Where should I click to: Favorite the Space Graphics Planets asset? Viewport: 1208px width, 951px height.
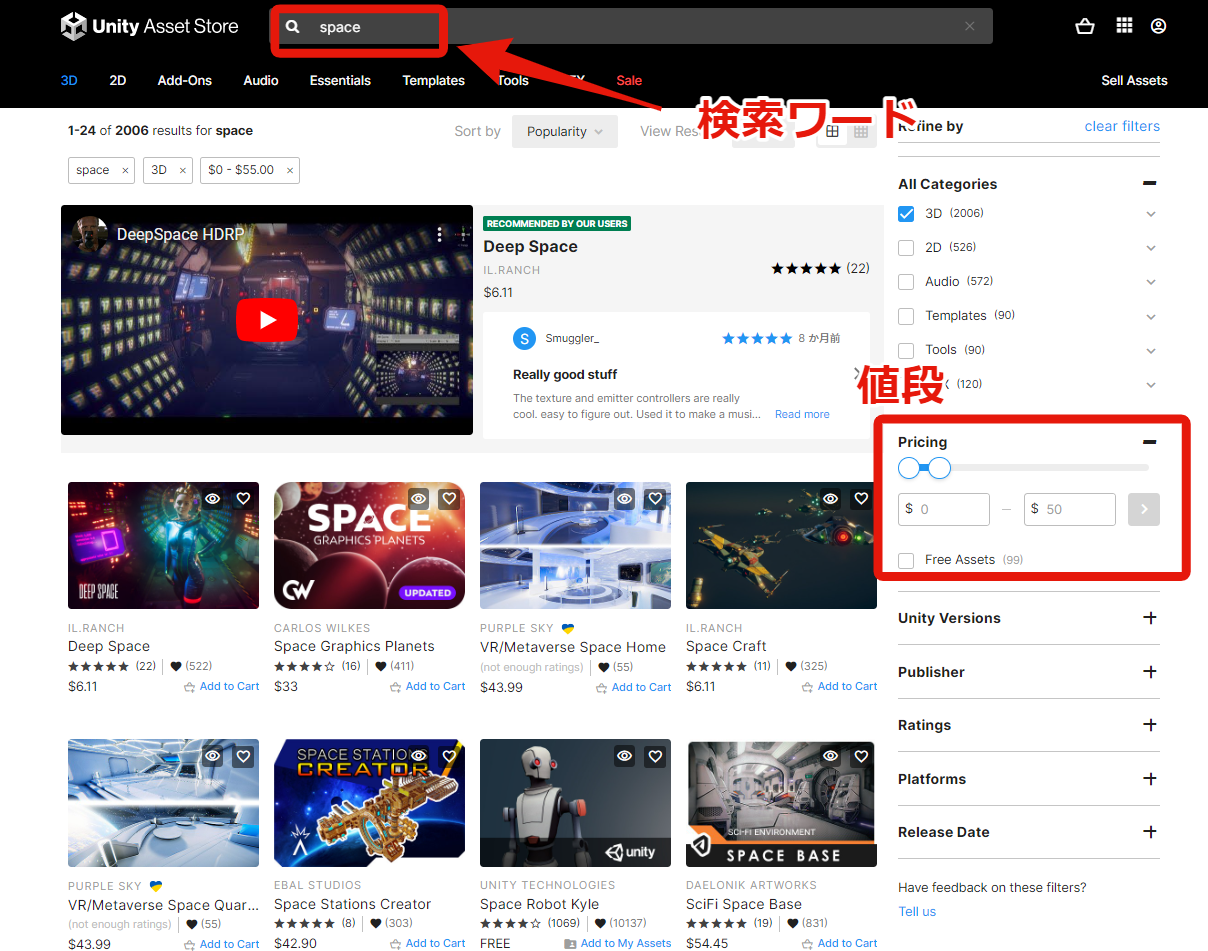tap(448, 497)
